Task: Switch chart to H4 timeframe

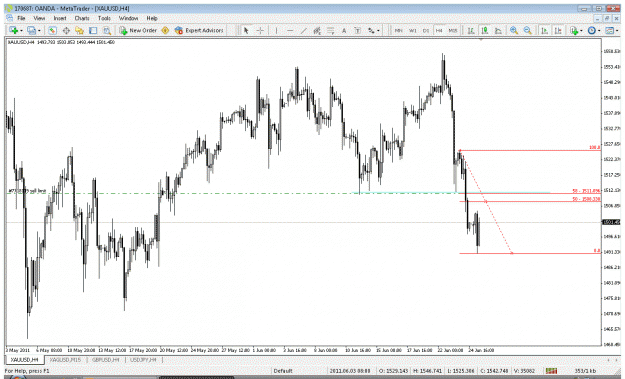Action: pyautogui.click(x=439, y=30)
